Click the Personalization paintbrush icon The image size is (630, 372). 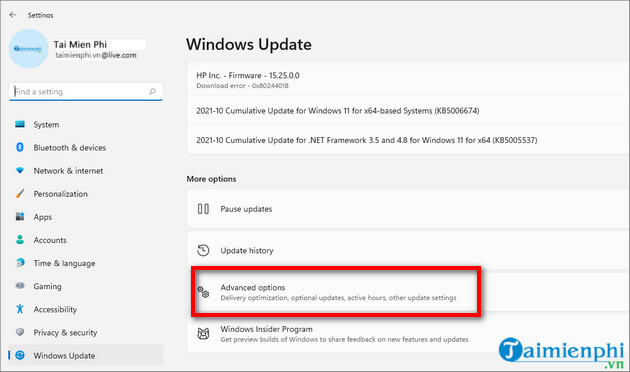20,194
